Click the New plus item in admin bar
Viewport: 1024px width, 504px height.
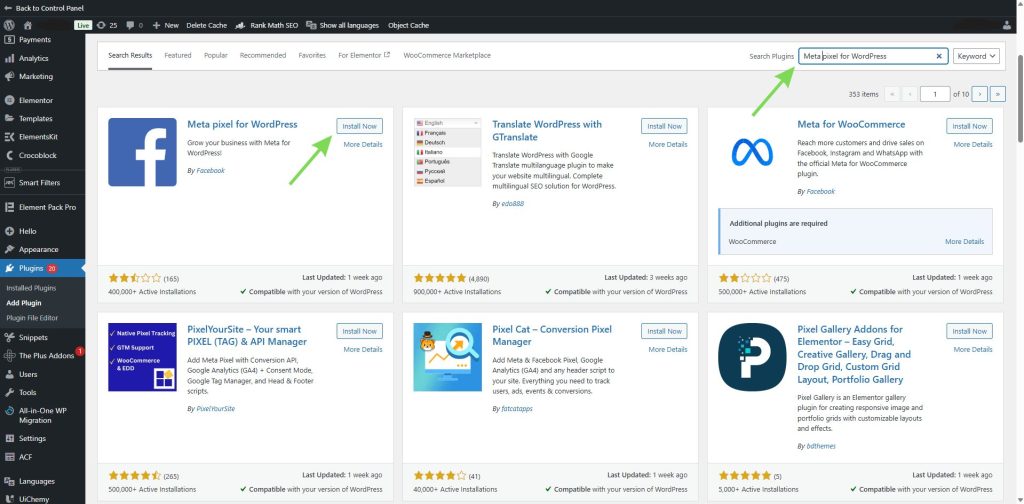[x=165, y=25]
